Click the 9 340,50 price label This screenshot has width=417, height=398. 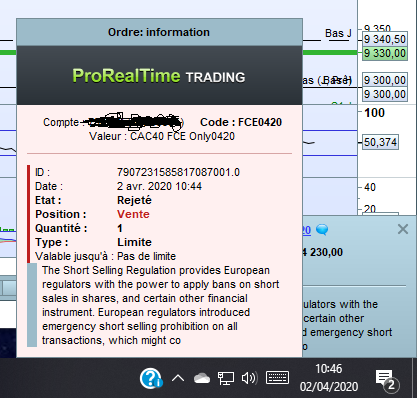point(385,39)
